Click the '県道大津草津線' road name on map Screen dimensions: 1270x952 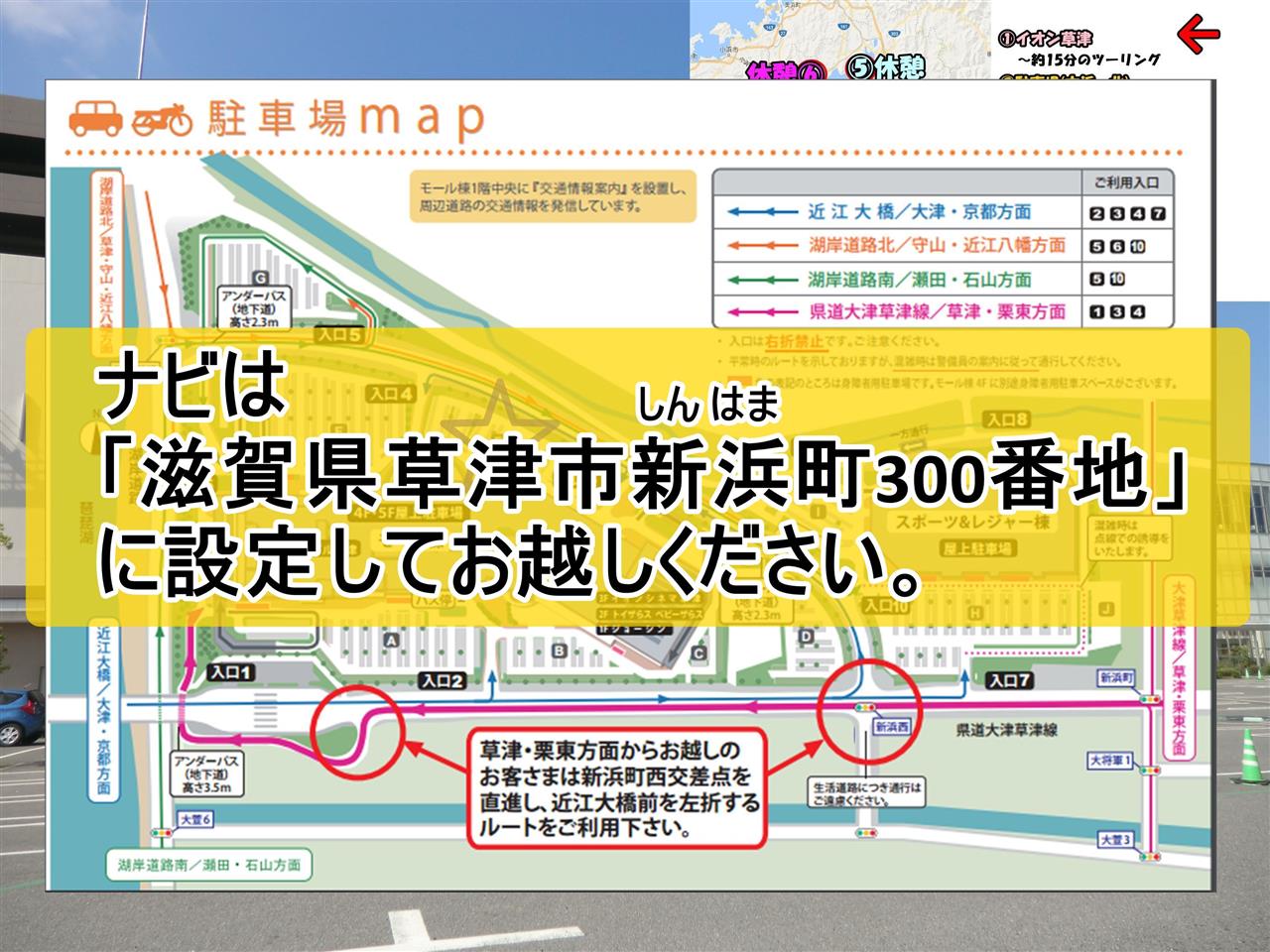click(x=1006, y=731)
